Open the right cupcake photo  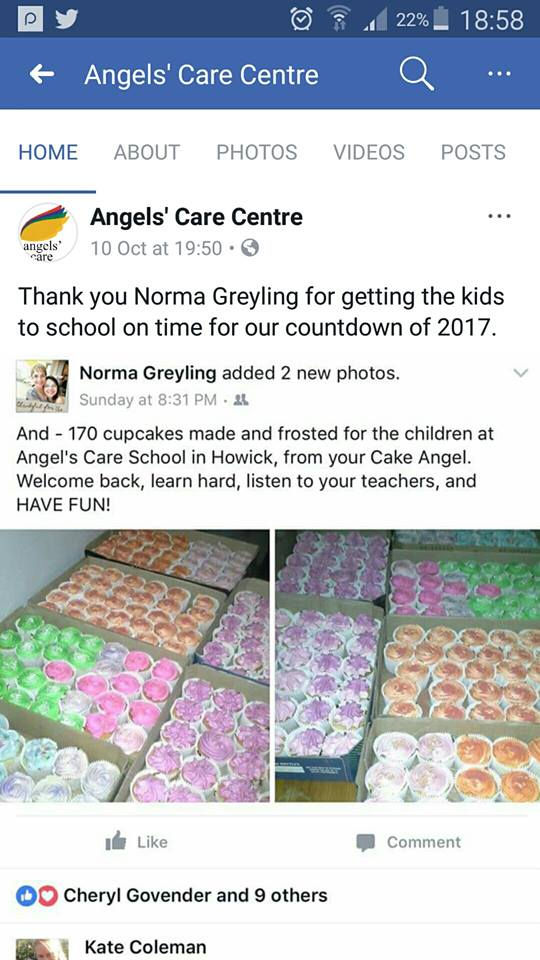[407, 666]
